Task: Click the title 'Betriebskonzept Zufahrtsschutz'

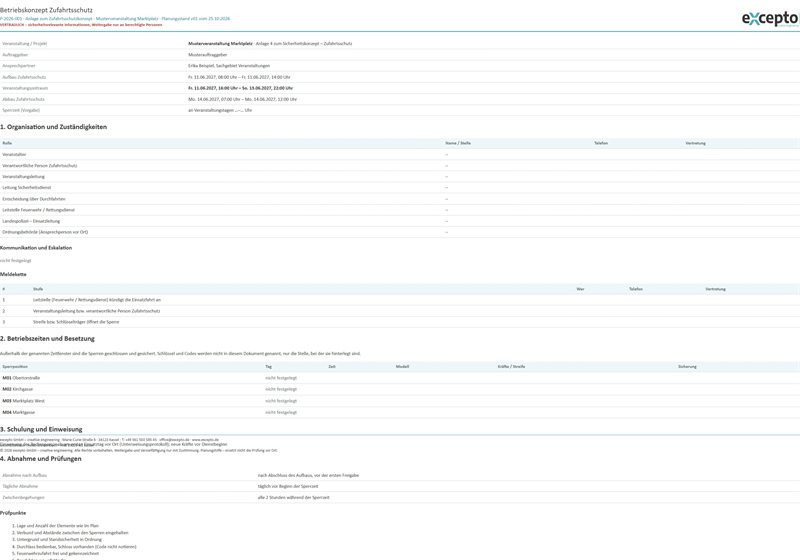Action: click(x=46, y=10)
